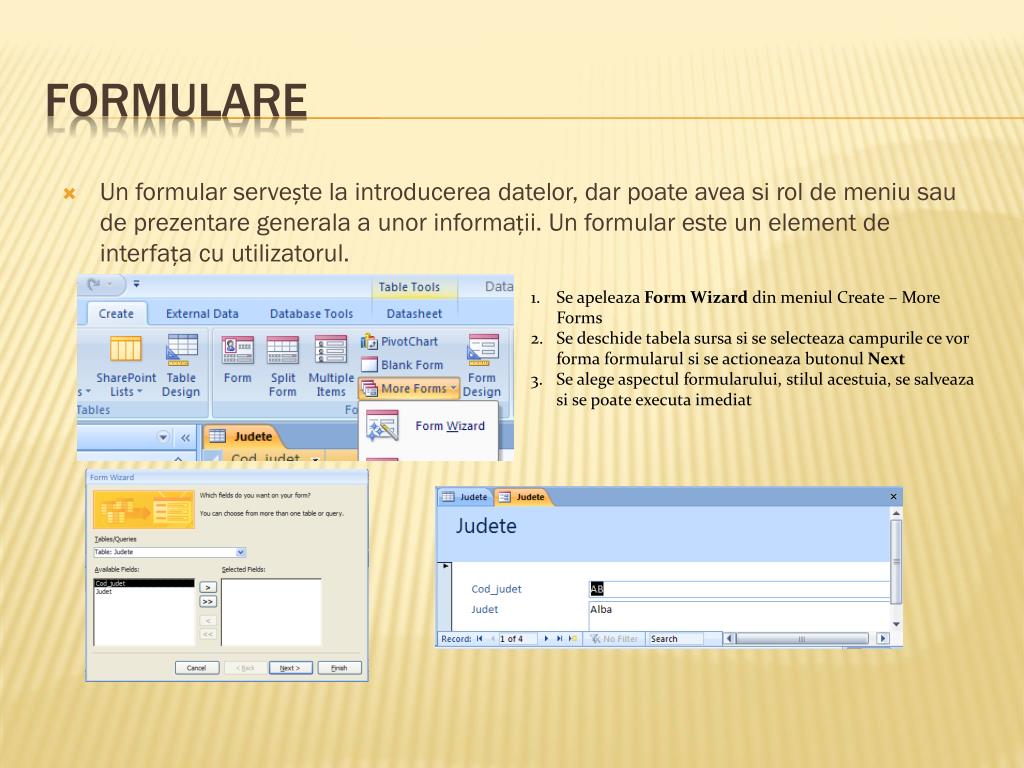This screenshot has height=768, width=1024.
Task: Click the Selected Fields list box
Action: pos(271,612)
